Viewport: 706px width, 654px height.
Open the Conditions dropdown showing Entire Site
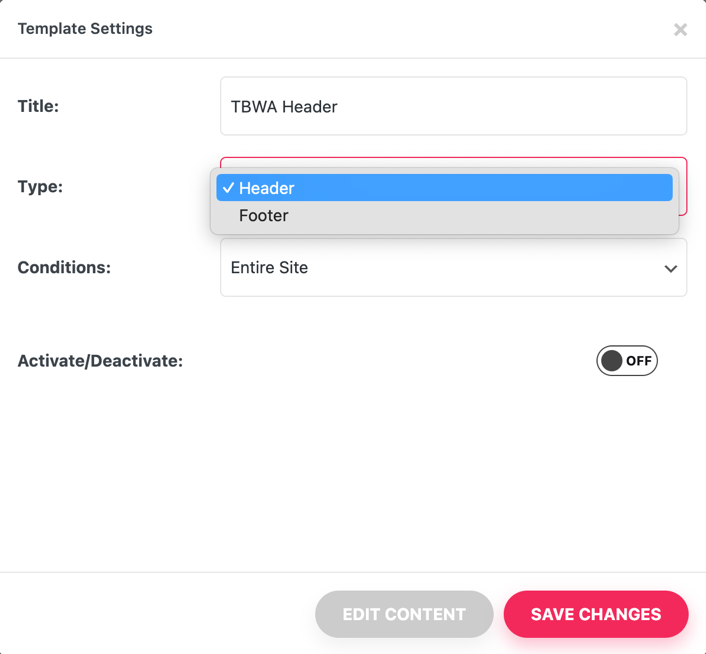pyautogui.click(x=453, y=268)
